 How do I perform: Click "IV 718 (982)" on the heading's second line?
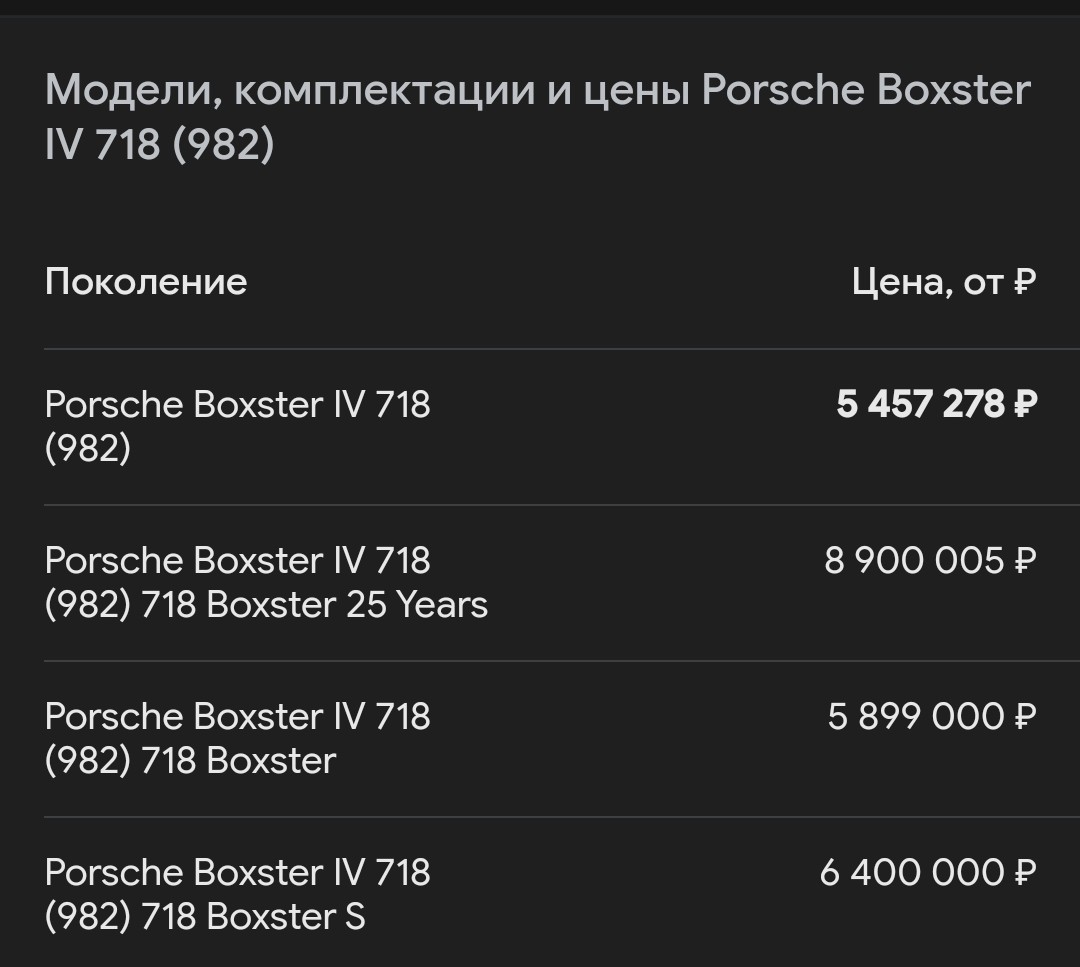click(x=160, y=145)
